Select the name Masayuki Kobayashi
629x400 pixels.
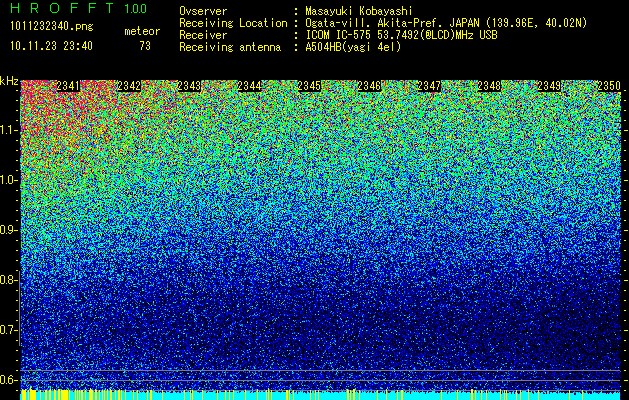(x=359, y=11)
